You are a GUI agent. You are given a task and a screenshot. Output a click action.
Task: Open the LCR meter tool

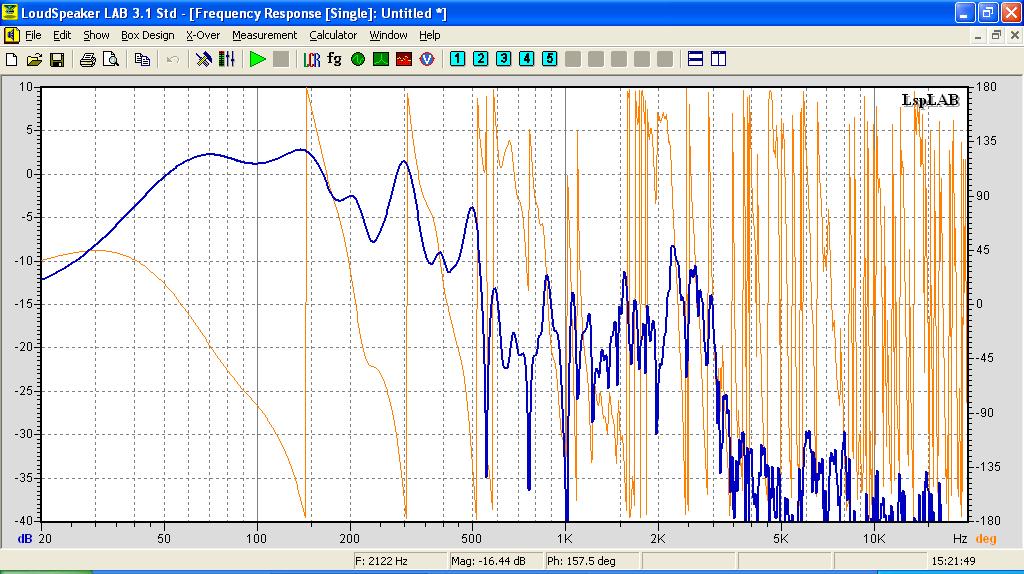point(312,59)
